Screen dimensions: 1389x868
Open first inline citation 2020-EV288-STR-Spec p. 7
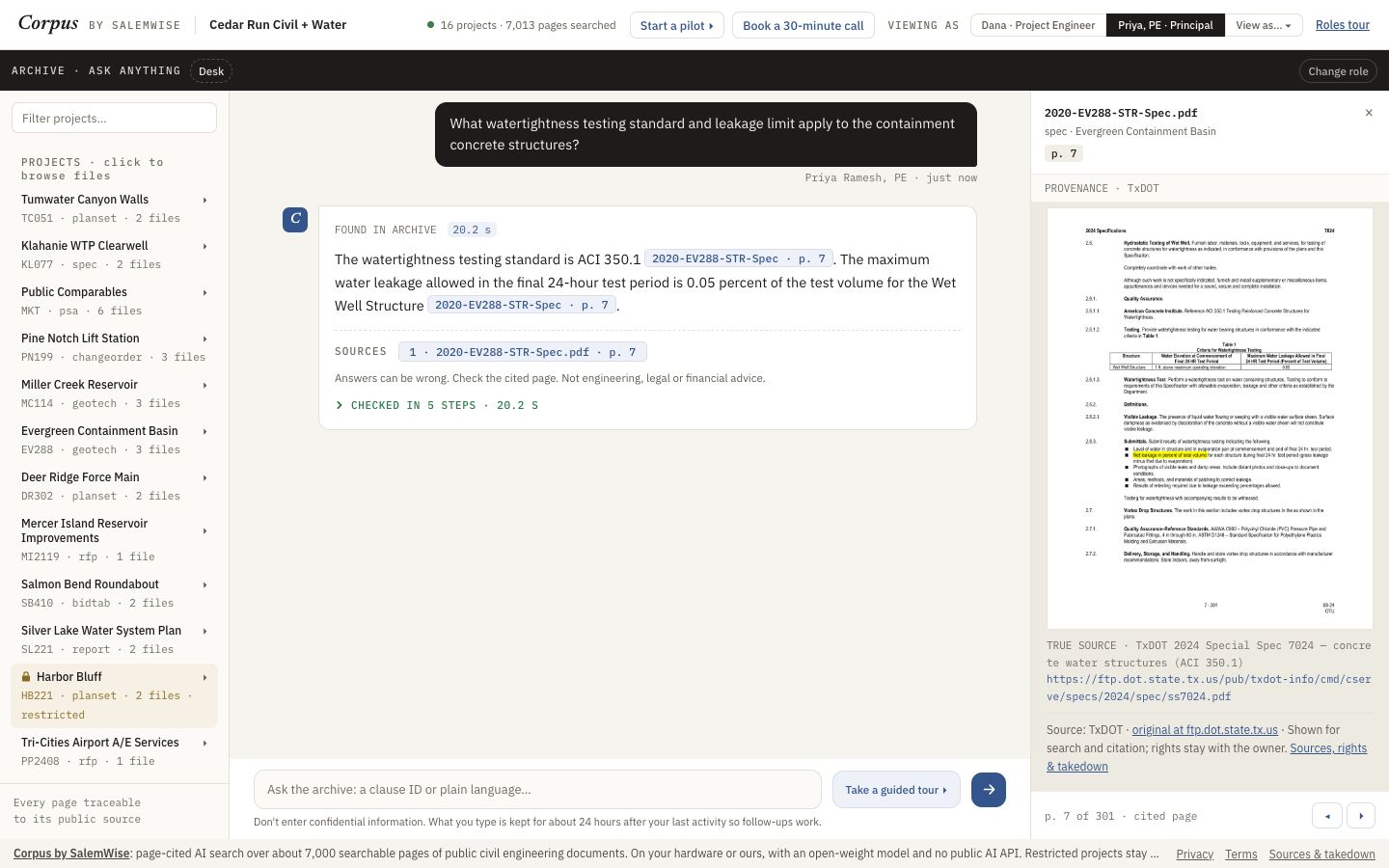pos(739,258)
